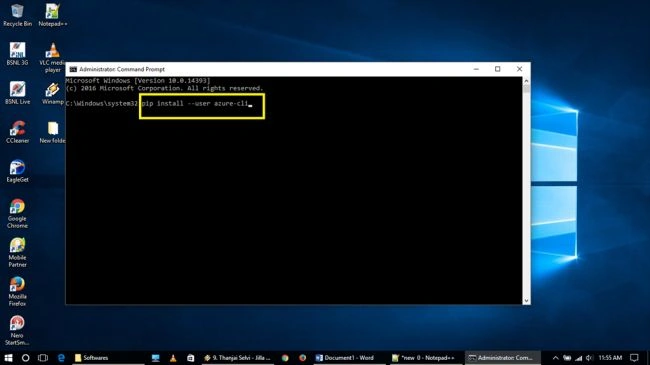Open Command Prompt title bar system icon
Screen dimensions: 650x365
point(73,69)
